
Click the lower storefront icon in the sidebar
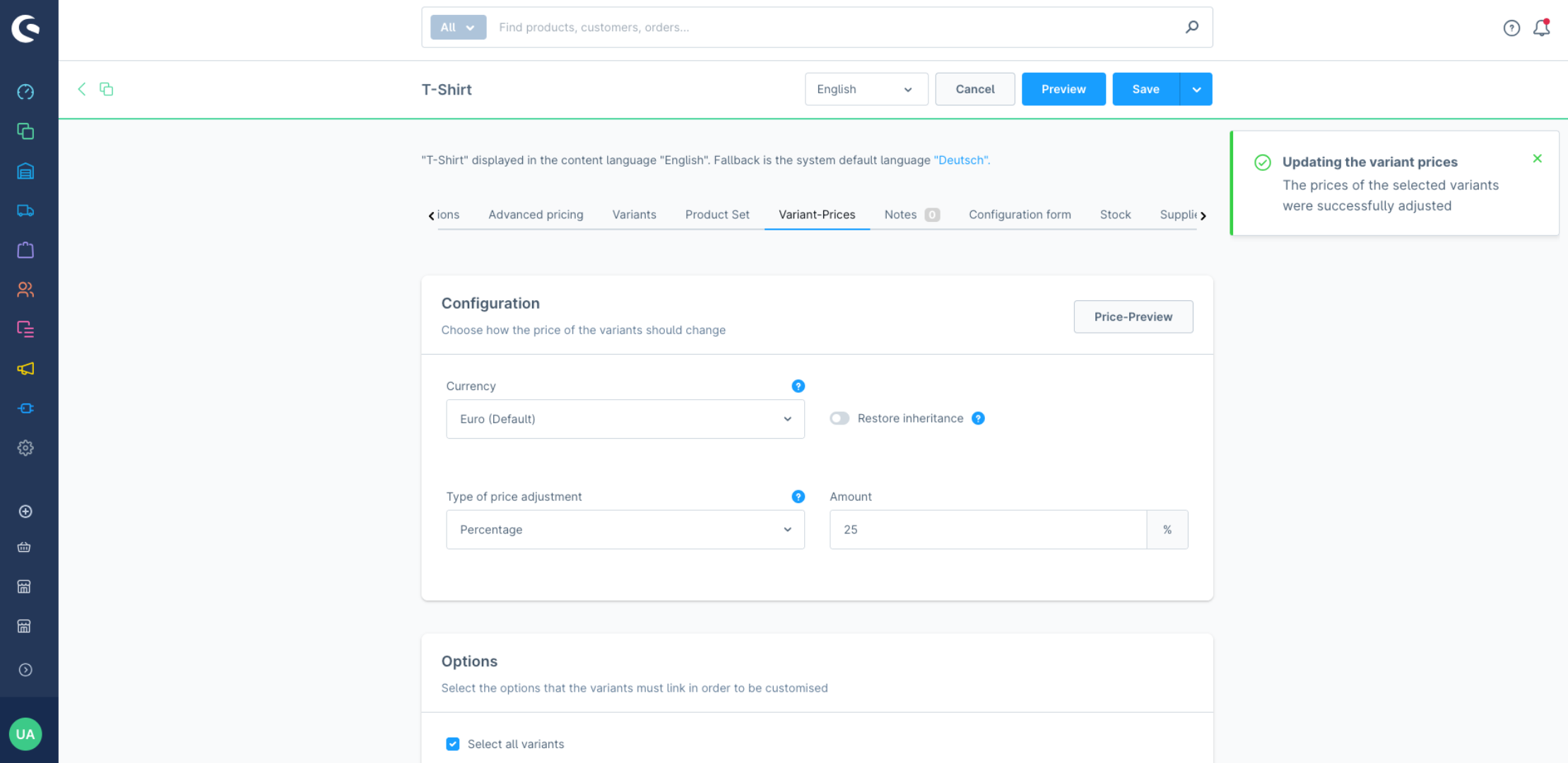coord(24,627)
